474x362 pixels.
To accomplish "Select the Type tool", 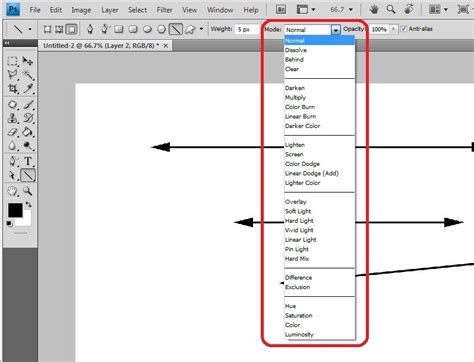I will click(x=28, y=161).
